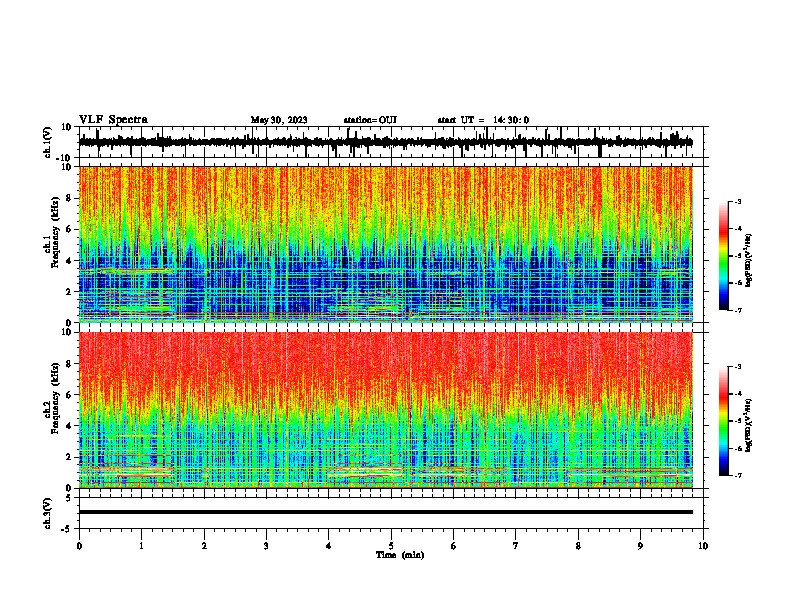Click the "VLF Spectra" title text
This screenshot has height=612, width=792.
(113, 120)
